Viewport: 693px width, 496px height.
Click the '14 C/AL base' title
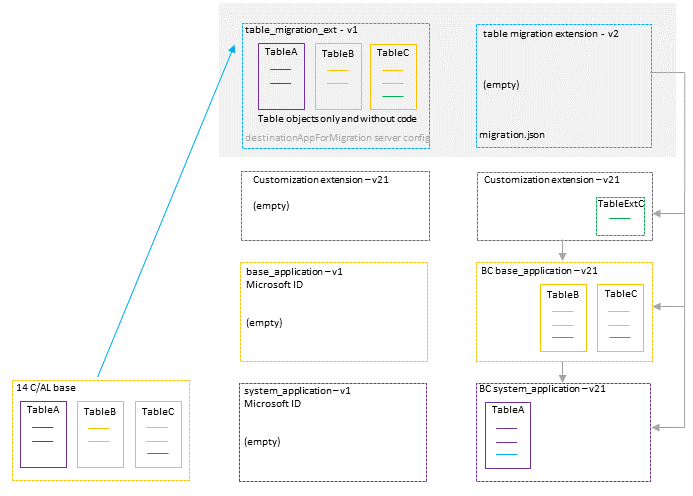[46, 388]
